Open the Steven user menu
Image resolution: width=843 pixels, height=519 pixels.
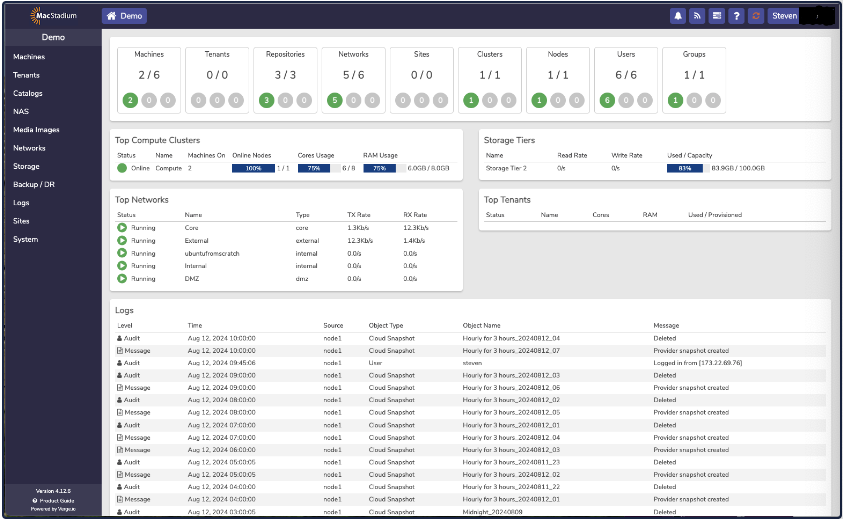point(784,16)
